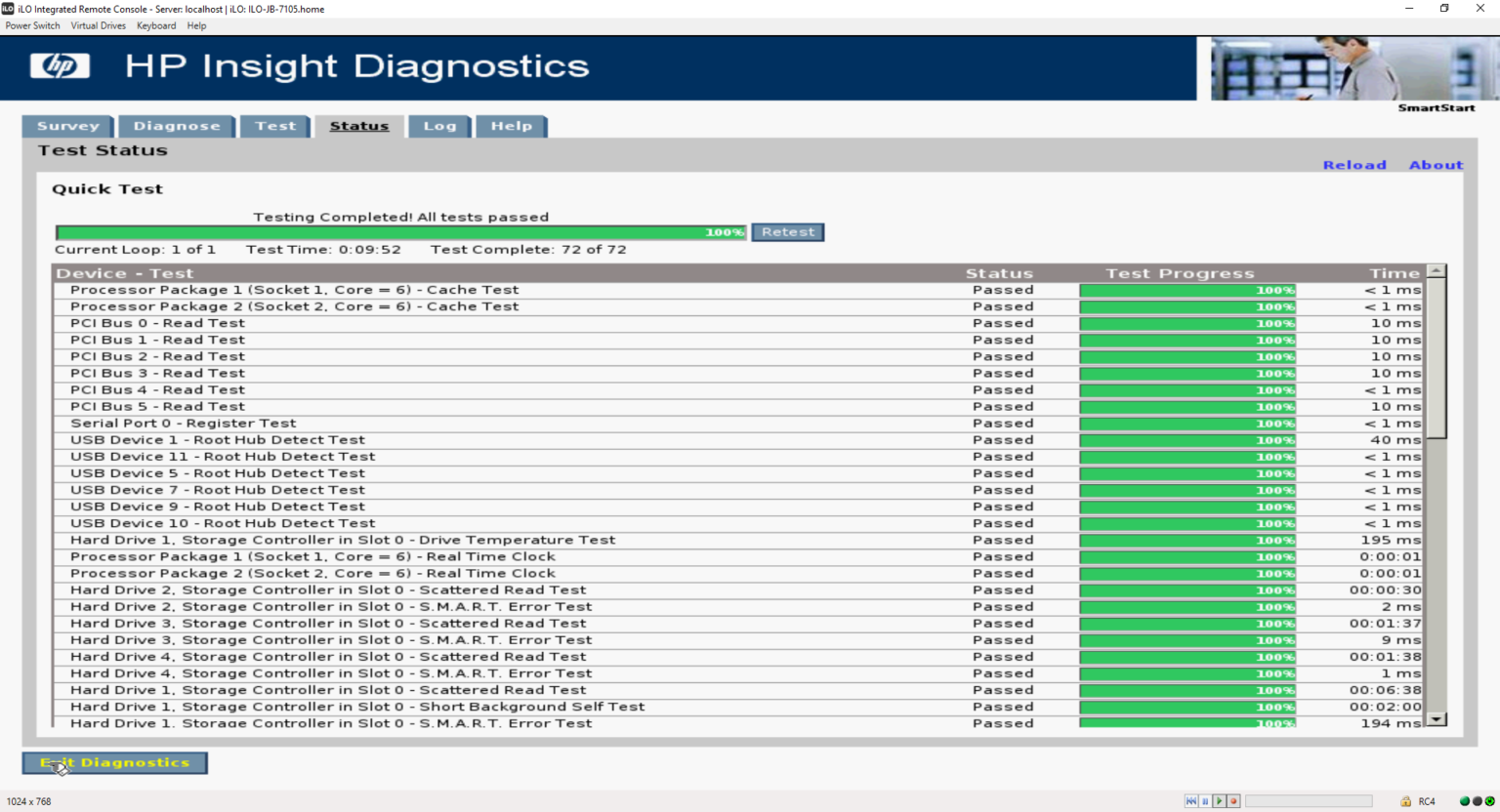Open the About link
This screenshot has height=812, width=1500.
click(1436, 164)
